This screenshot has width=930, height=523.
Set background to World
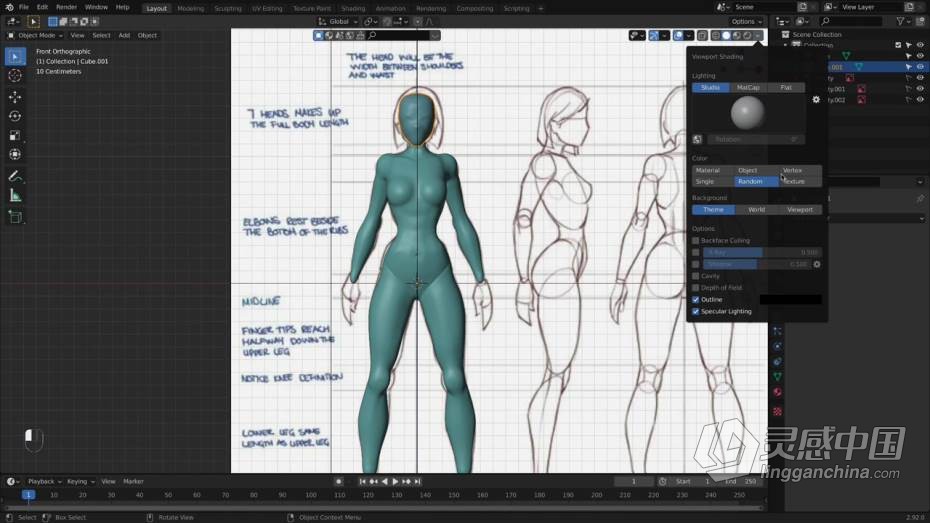click(x=756, y=210)
